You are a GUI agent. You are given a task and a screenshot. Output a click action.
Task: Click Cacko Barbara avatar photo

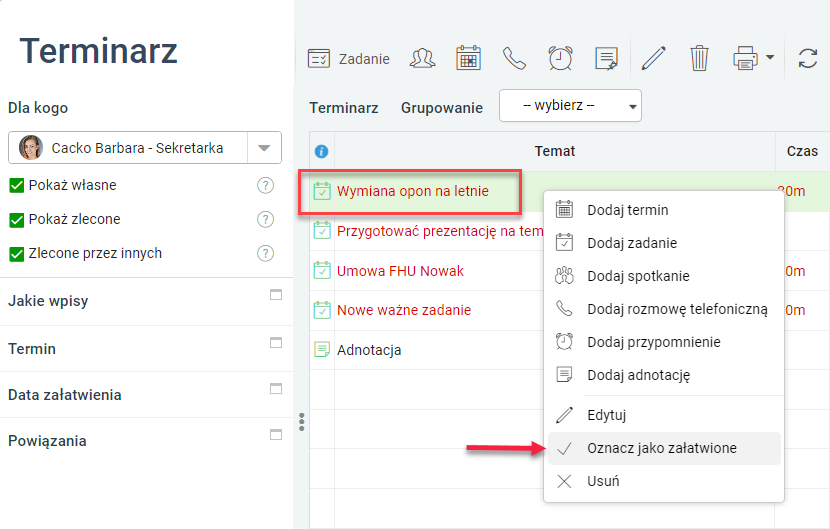[31, 148]
